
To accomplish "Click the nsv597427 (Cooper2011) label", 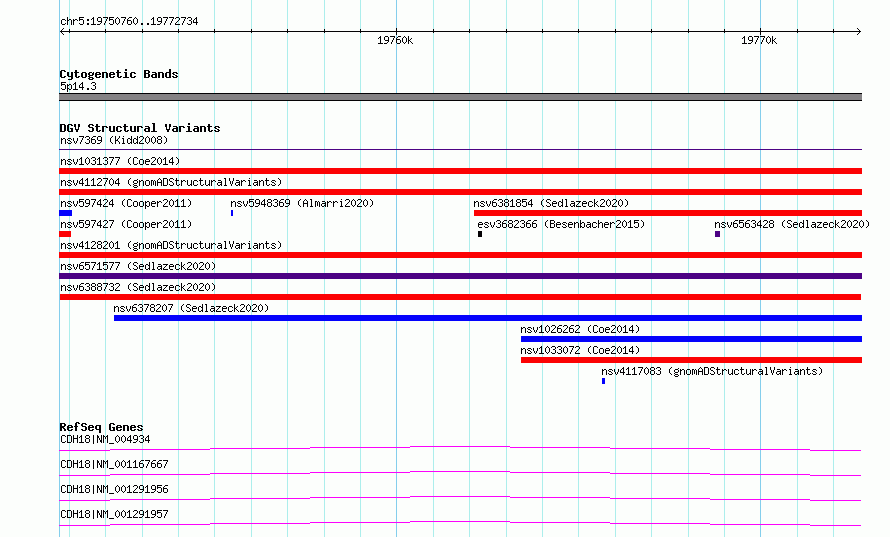I will (x=126, y=224).
